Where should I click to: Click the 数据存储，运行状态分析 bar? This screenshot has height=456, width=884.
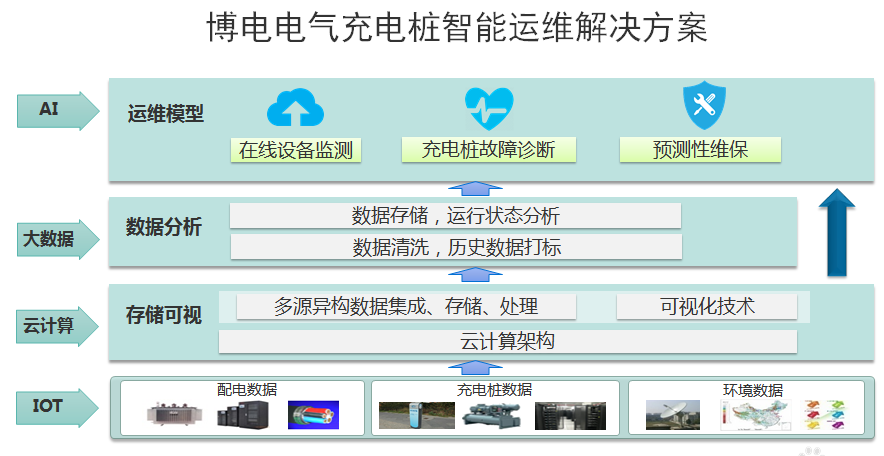click(x=455, y=216)
